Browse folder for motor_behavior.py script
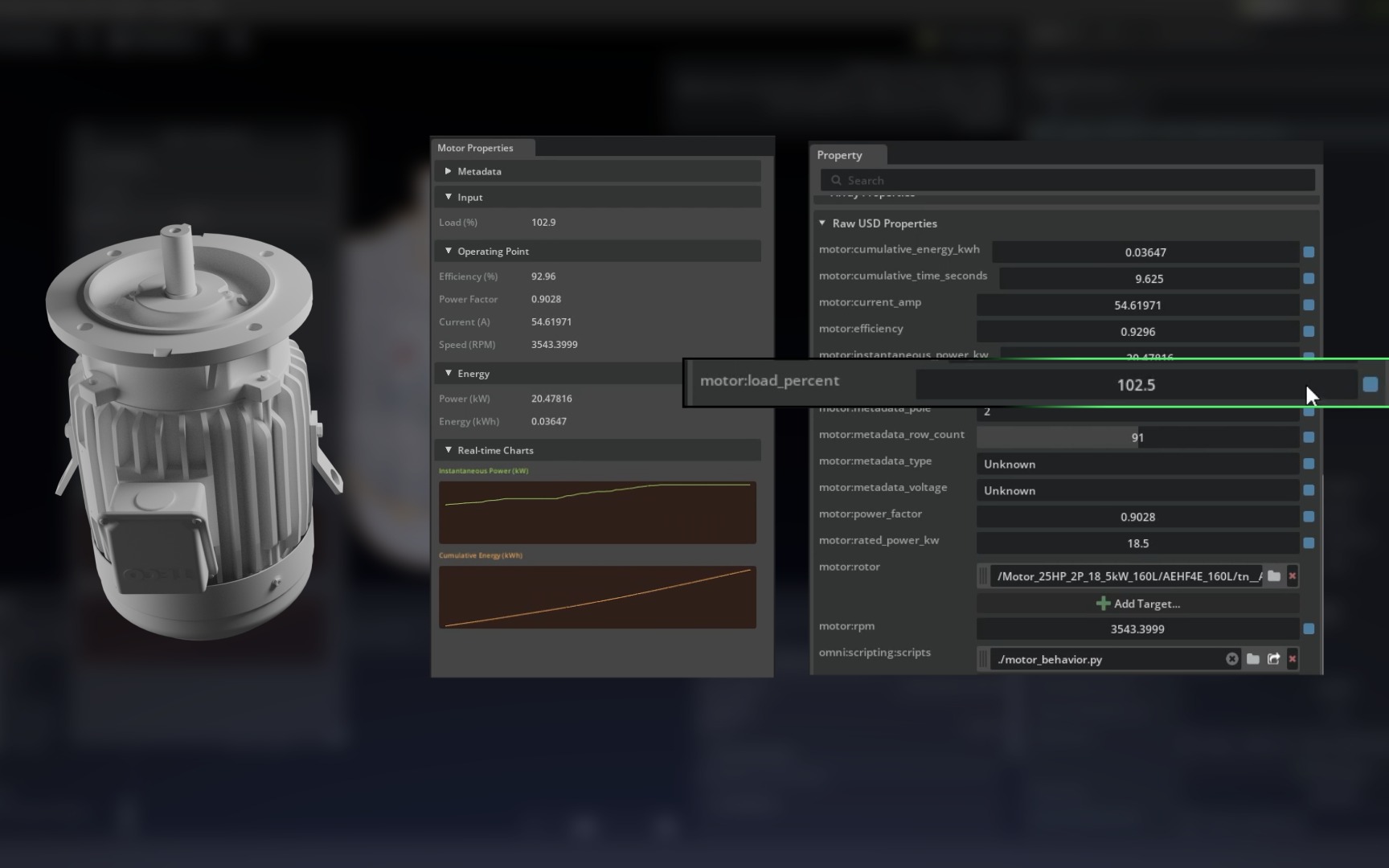This screenshot has width=1389, height=868. [x=1253, y=659]
